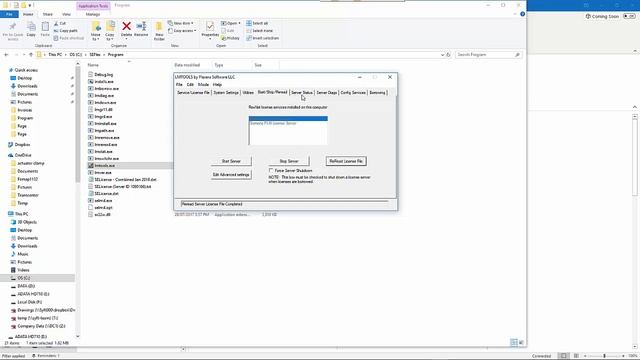Viewport: 640px width, 360px height.
Task: Switch to the View ribbon tab
Action: (x=66, y=14)
